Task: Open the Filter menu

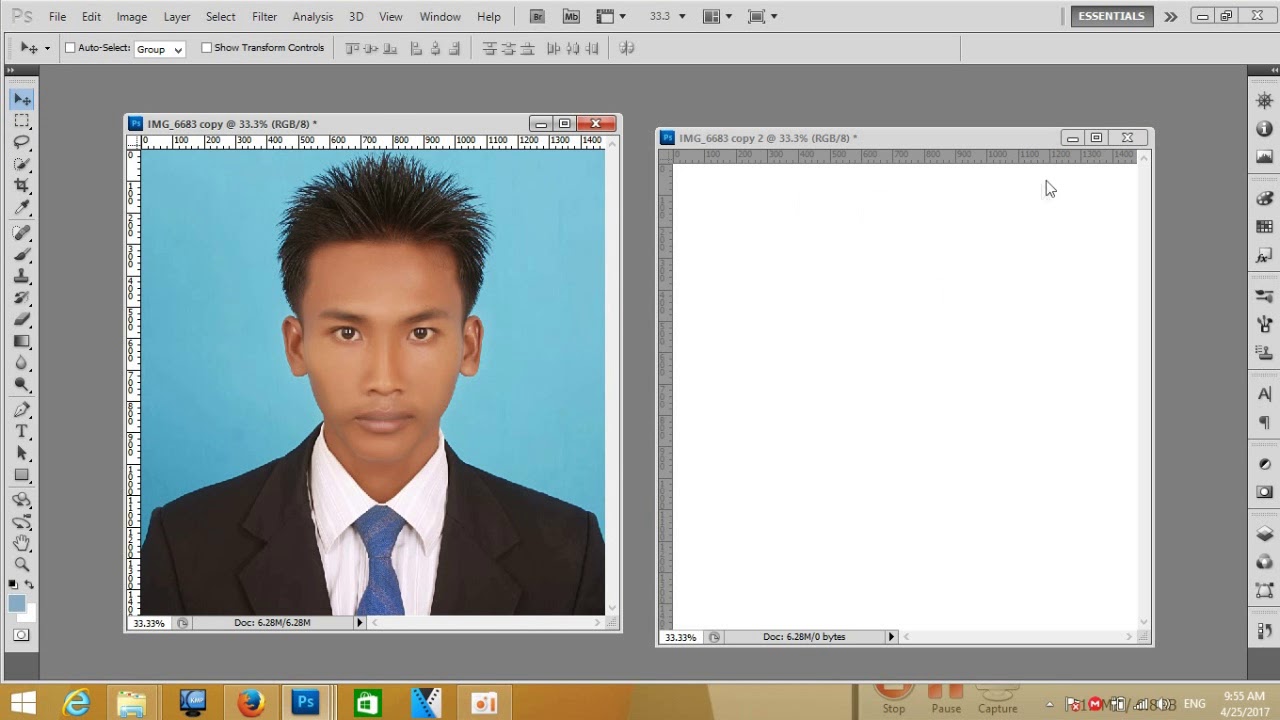Action: click(265, 17)
